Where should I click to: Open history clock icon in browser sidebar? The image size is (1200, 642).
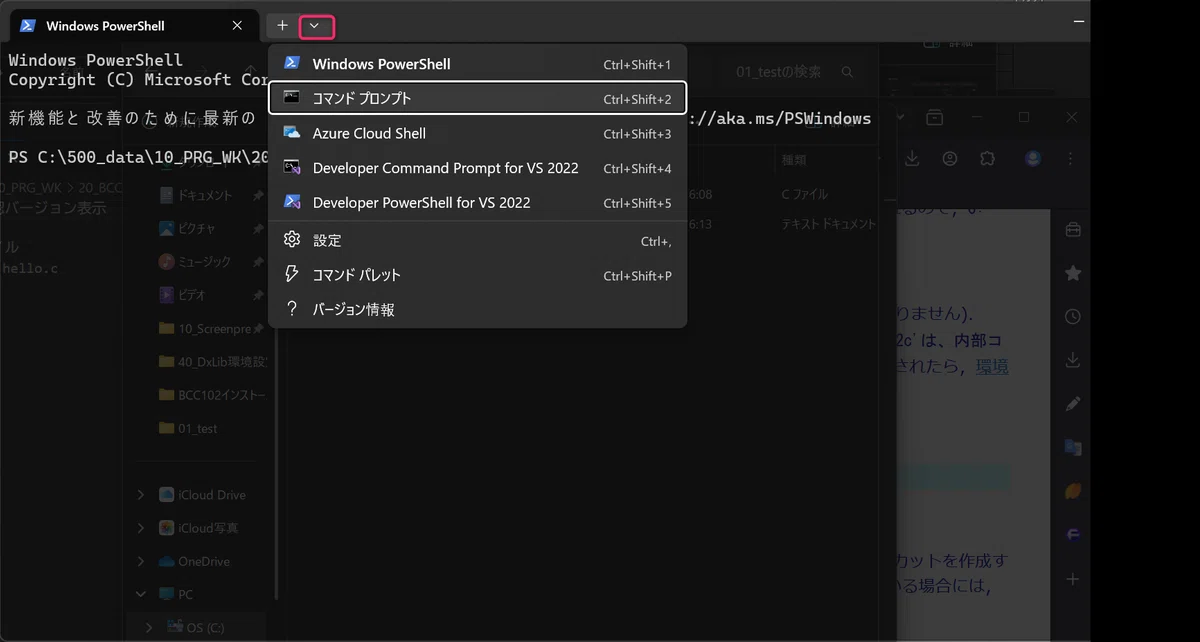1073,316
